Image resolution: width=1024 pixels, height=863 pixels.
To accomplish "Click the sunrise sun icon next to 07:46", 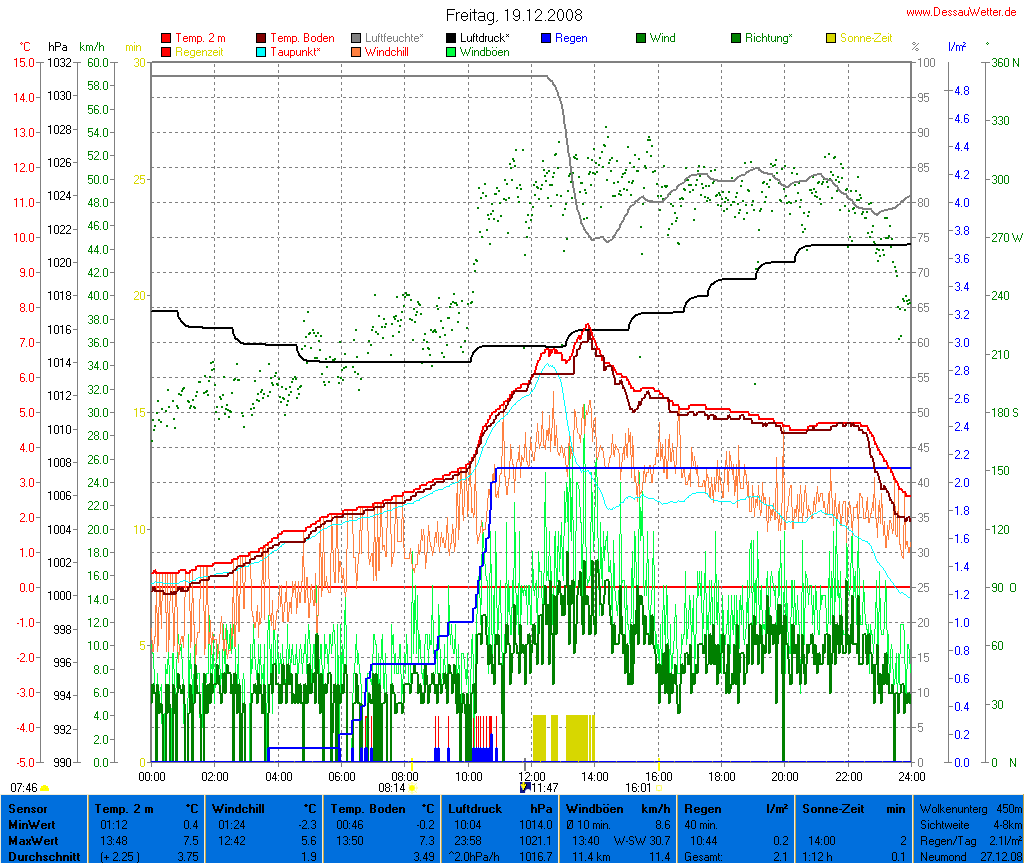I will 45,789.
